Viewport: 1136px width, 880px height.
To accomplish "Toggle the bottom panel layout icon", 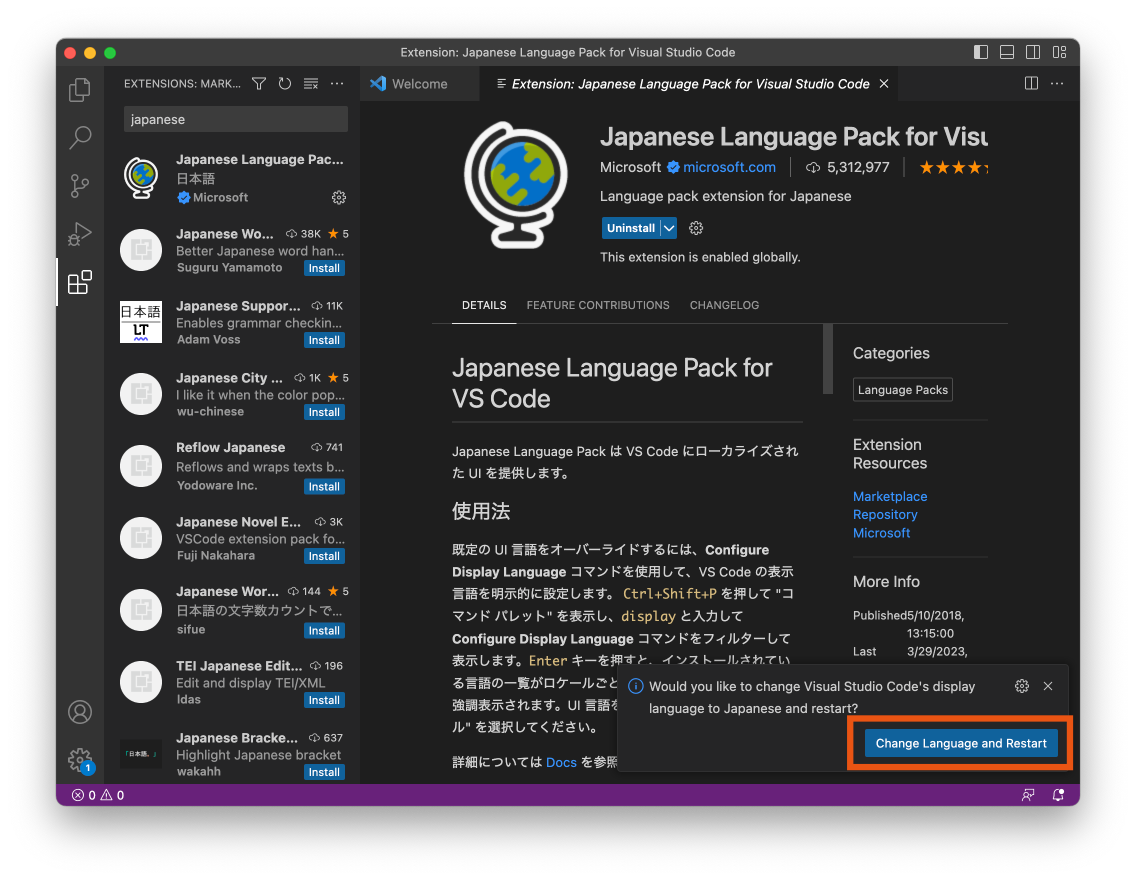I will coord(1007,52).
